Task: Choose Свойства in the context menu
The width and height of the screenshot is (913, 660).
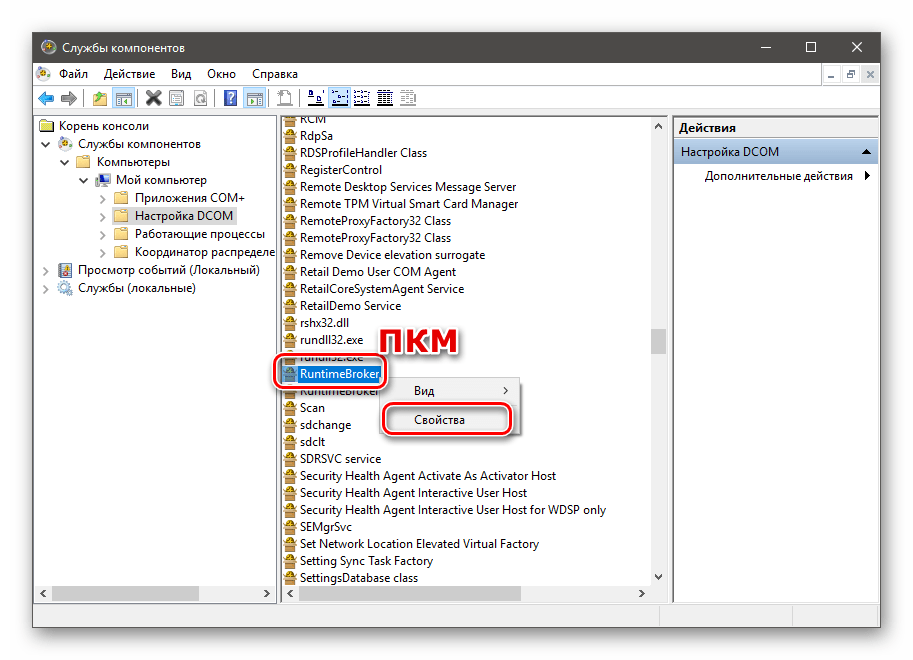Action: [x=439, y=420]
